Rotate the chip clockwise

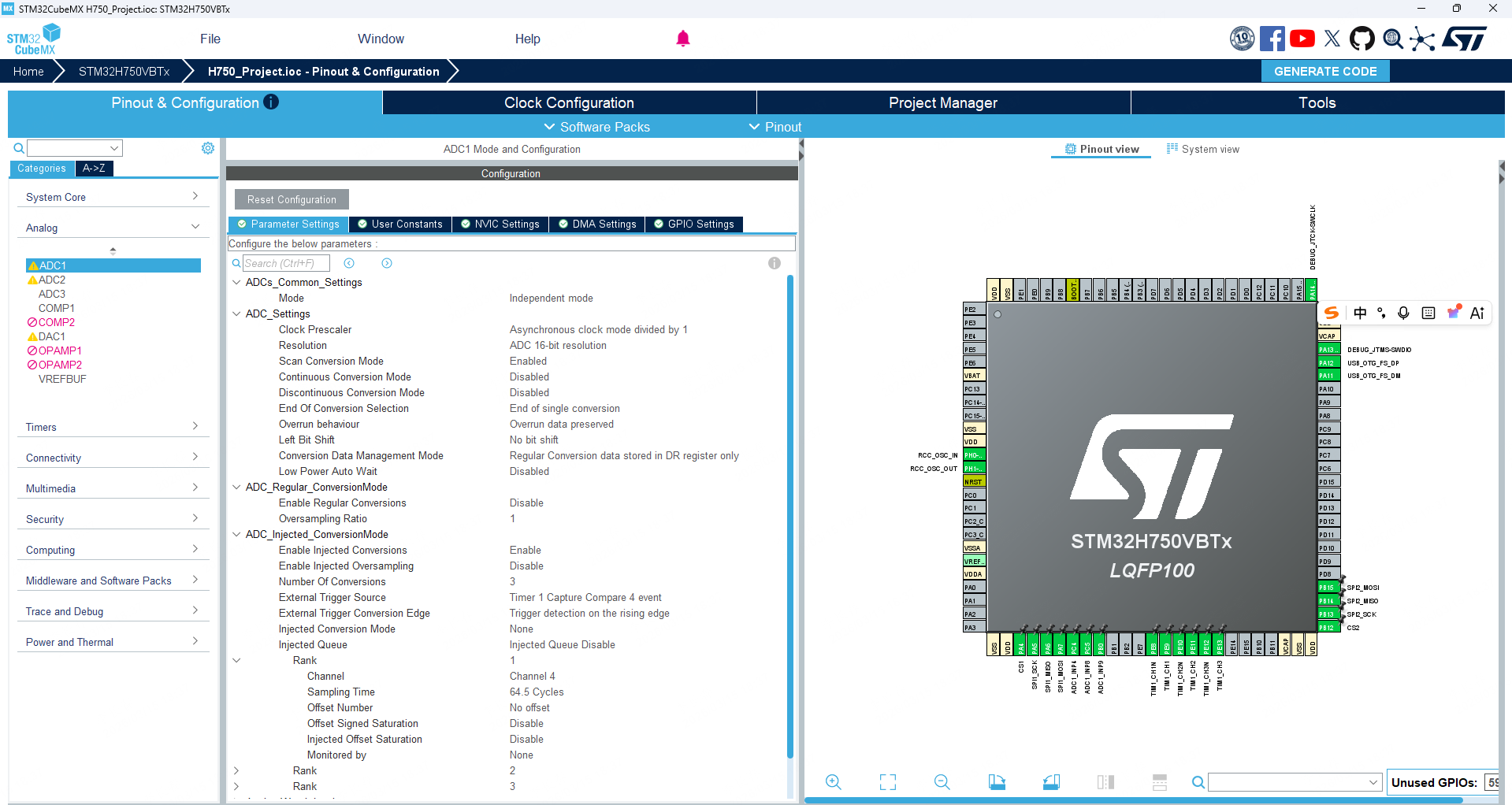997,781
